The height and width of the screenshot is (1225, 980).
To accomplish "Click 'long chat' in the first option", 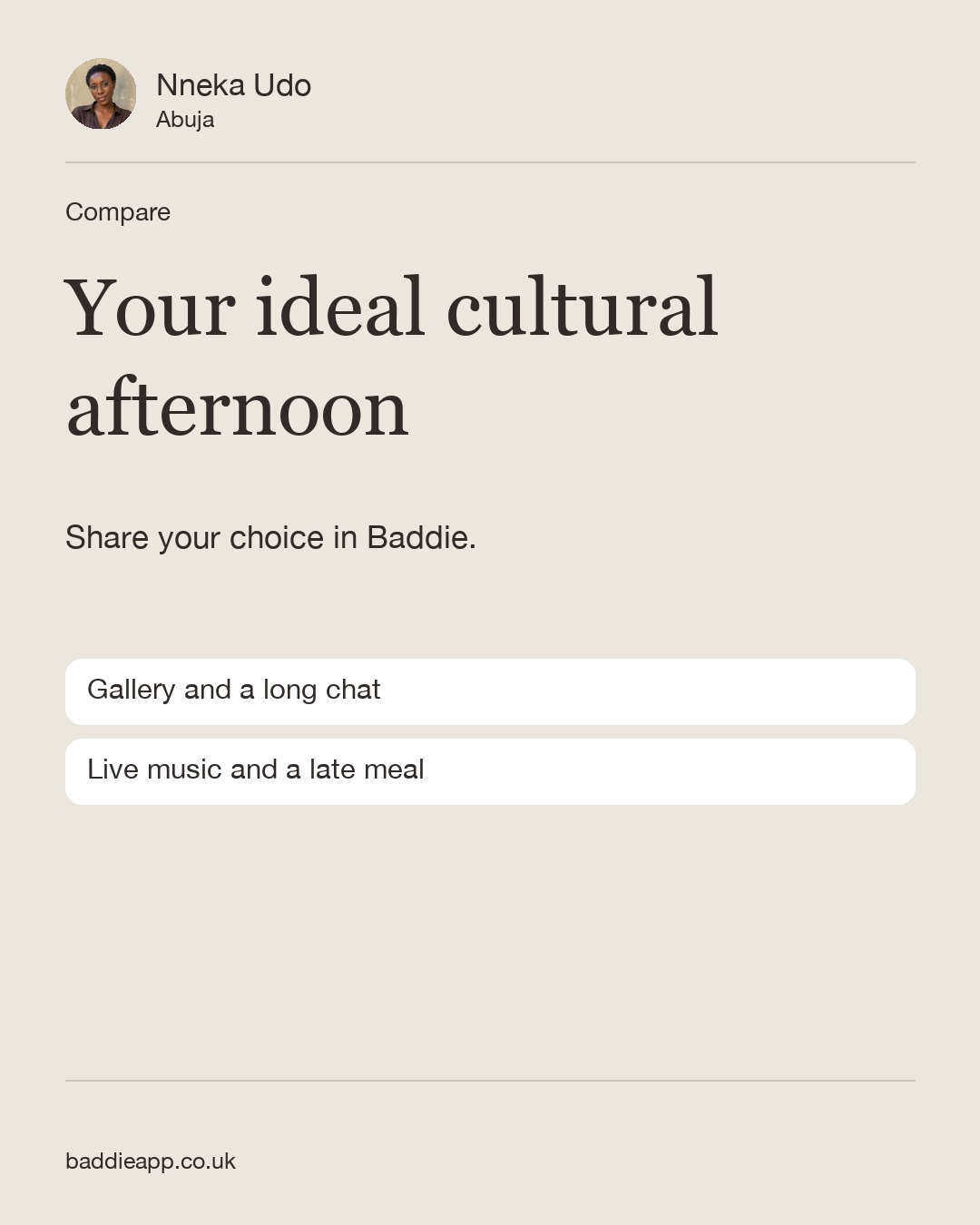I will coord(322,690).
